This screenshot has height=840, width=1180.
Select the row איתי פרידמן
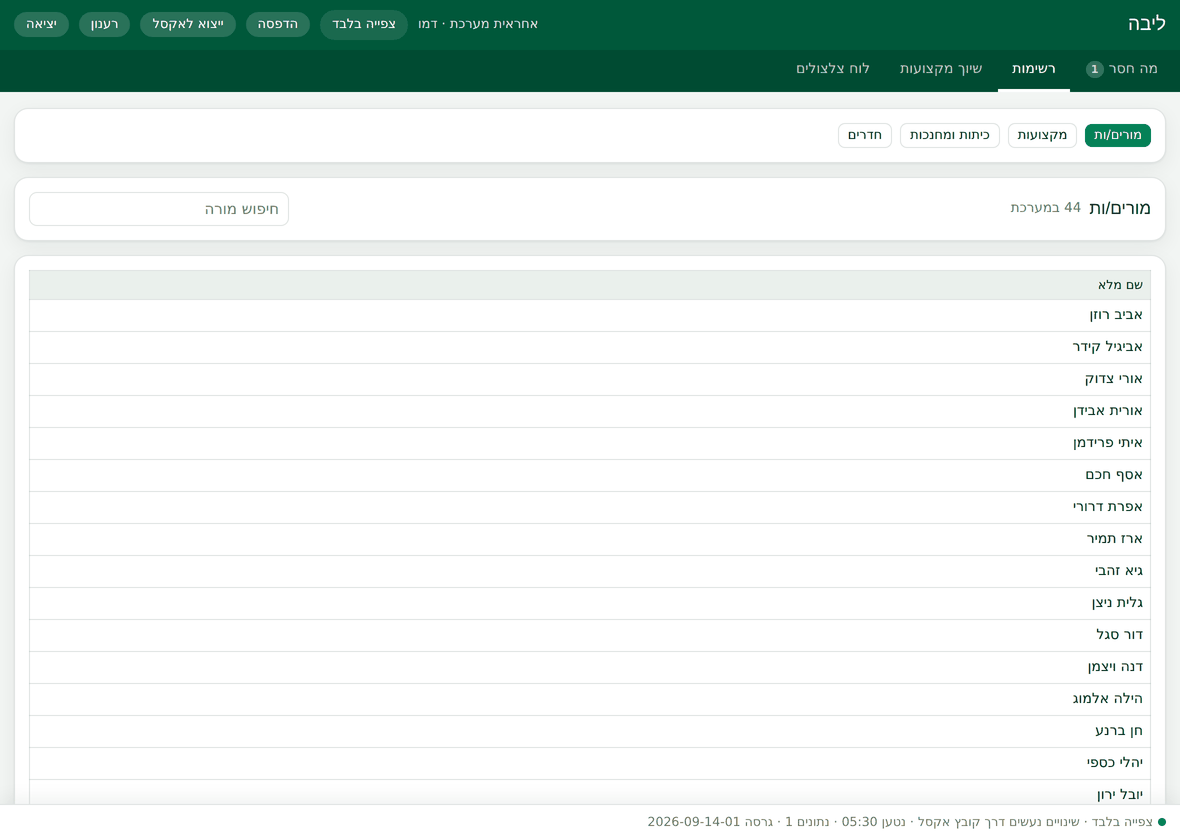[590, 443]
